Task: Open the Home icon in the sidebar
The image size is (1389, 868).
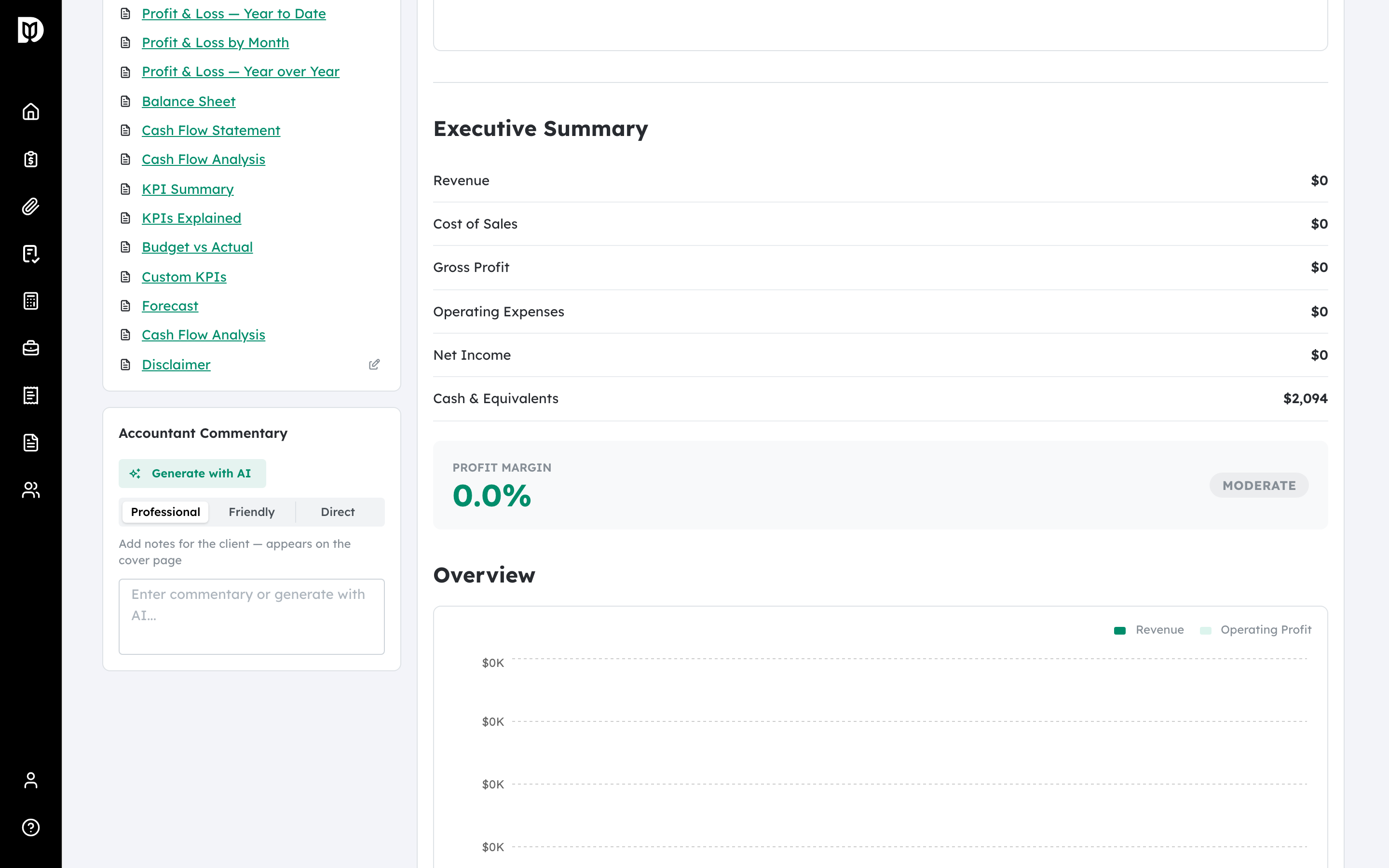Action: point(30,111)
